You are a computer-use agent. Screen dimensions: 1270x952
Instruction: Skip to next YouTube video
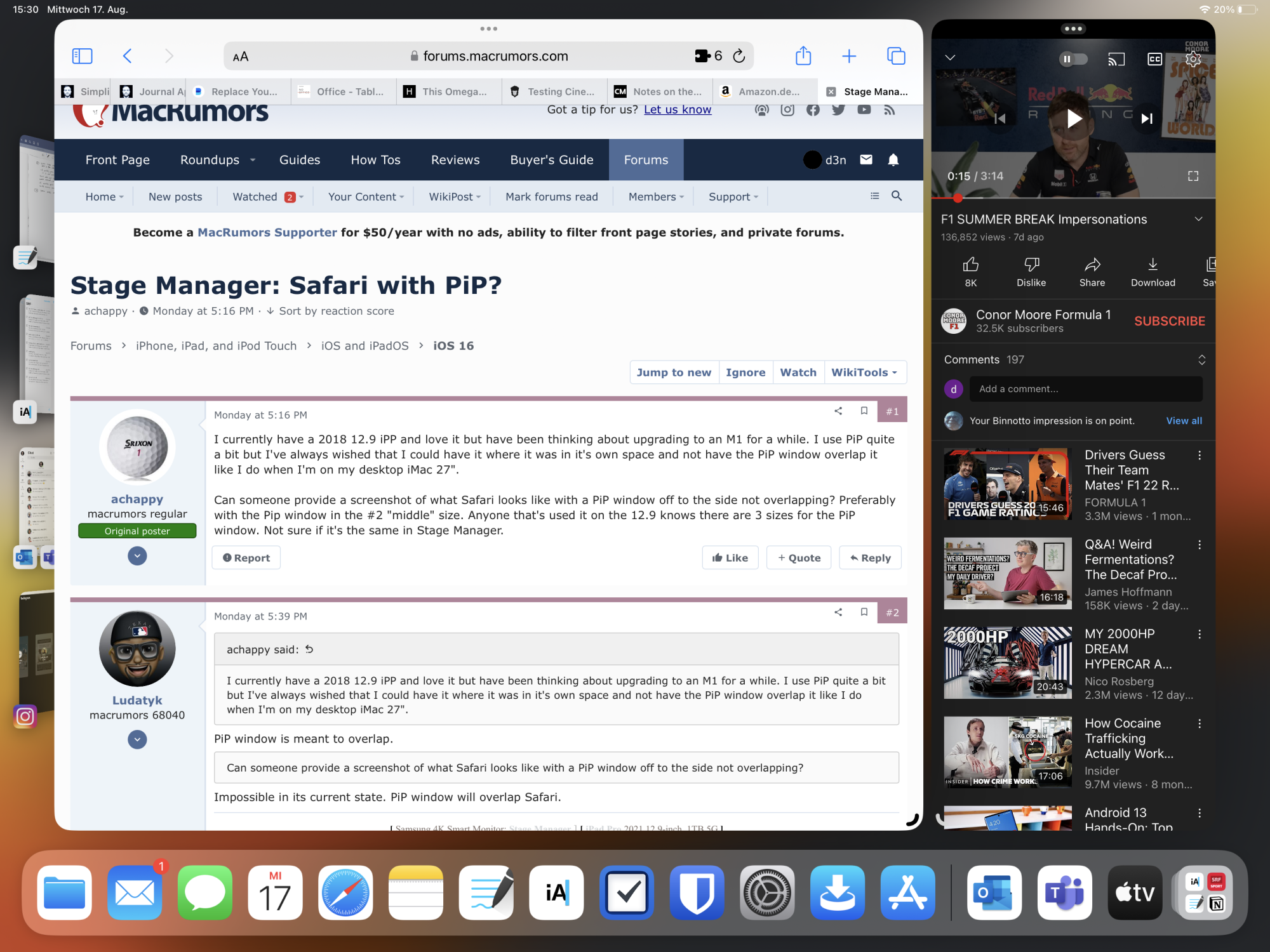pyautogui.click(x=1147, y=118)
